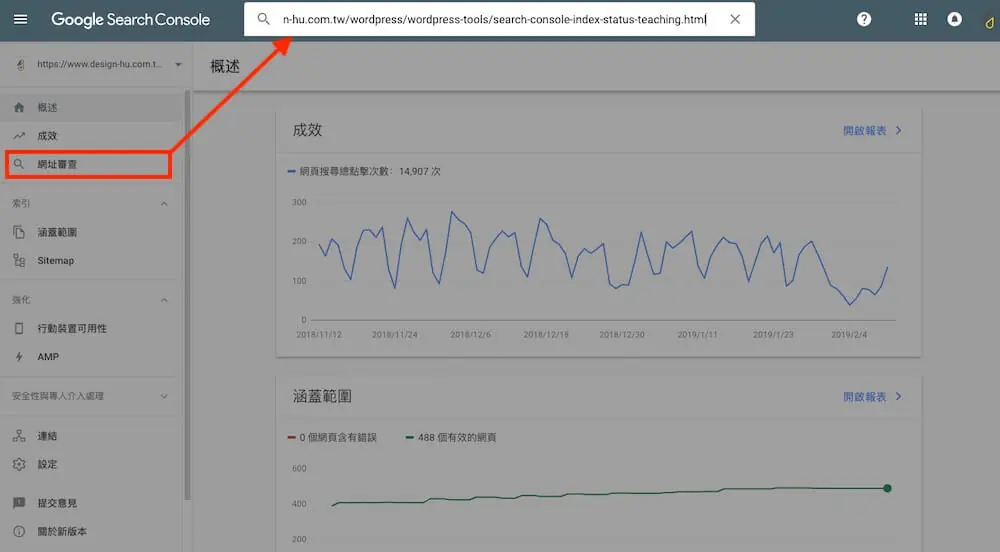Click the links network icon

[x=19, y=436]
